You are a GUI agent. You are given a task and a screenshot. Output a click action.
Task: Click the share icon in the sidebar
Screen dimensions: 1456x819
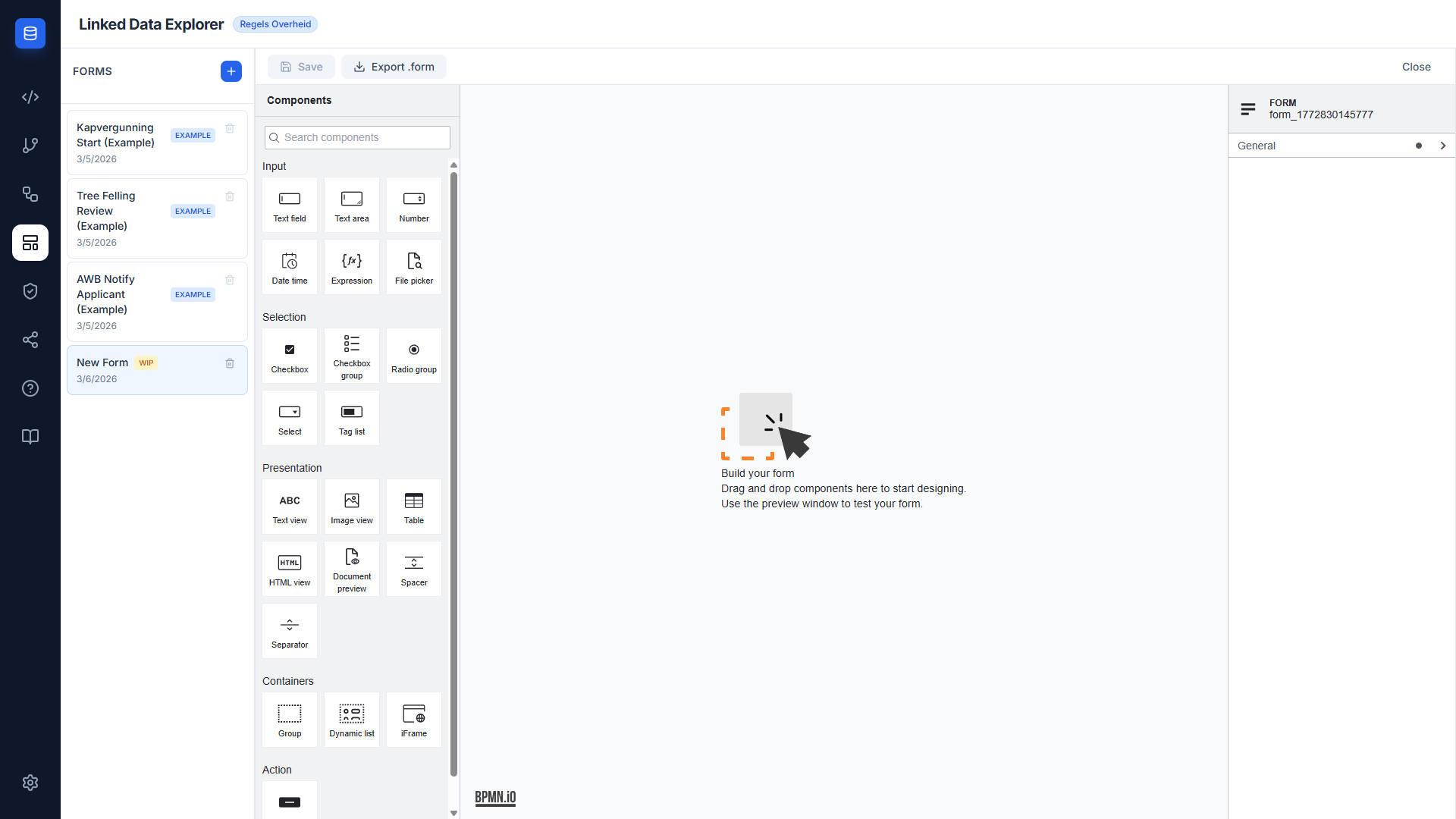(x=30, y=340)
